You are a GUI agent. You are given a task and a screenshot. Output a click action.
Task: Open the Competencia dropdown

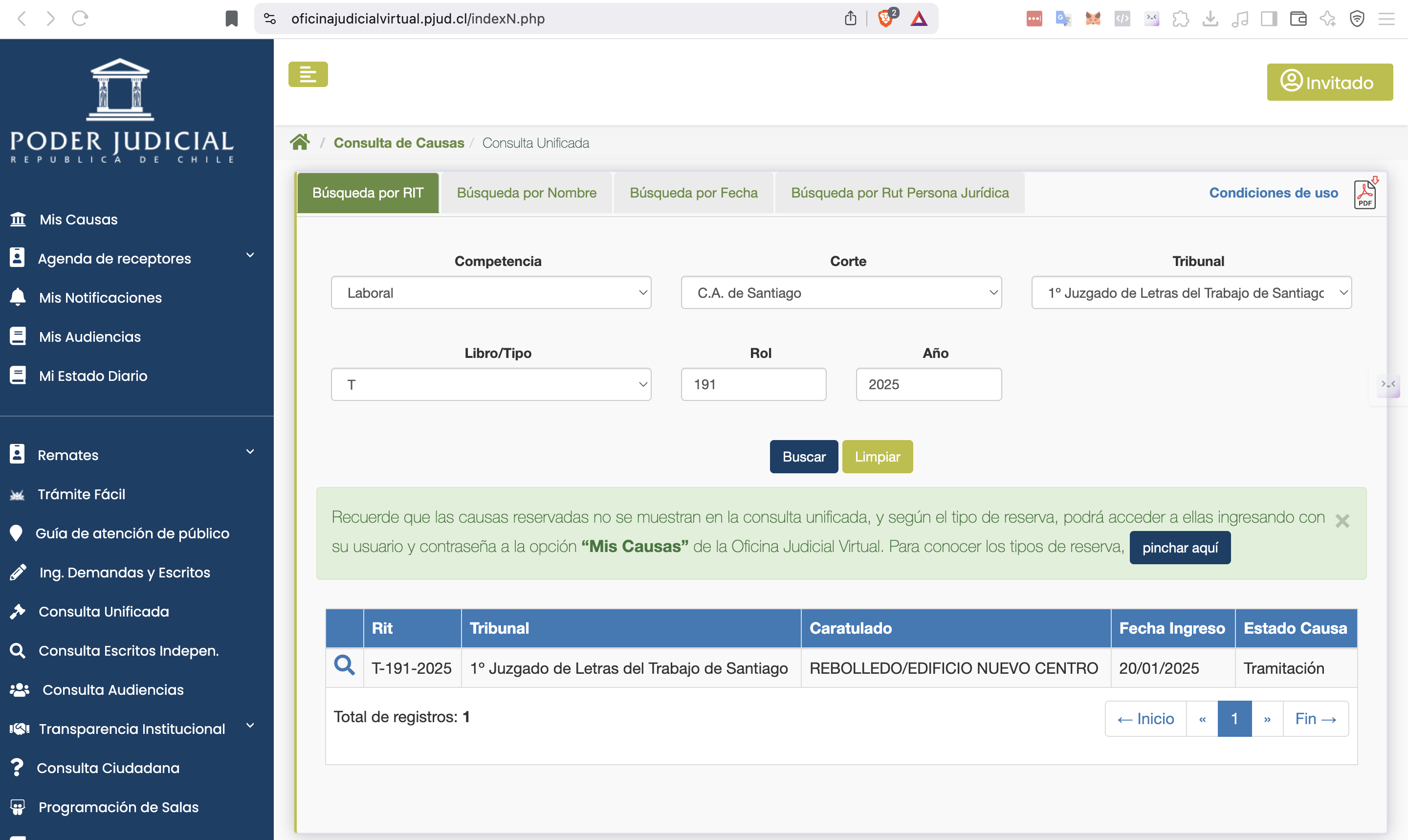(491, 293)
